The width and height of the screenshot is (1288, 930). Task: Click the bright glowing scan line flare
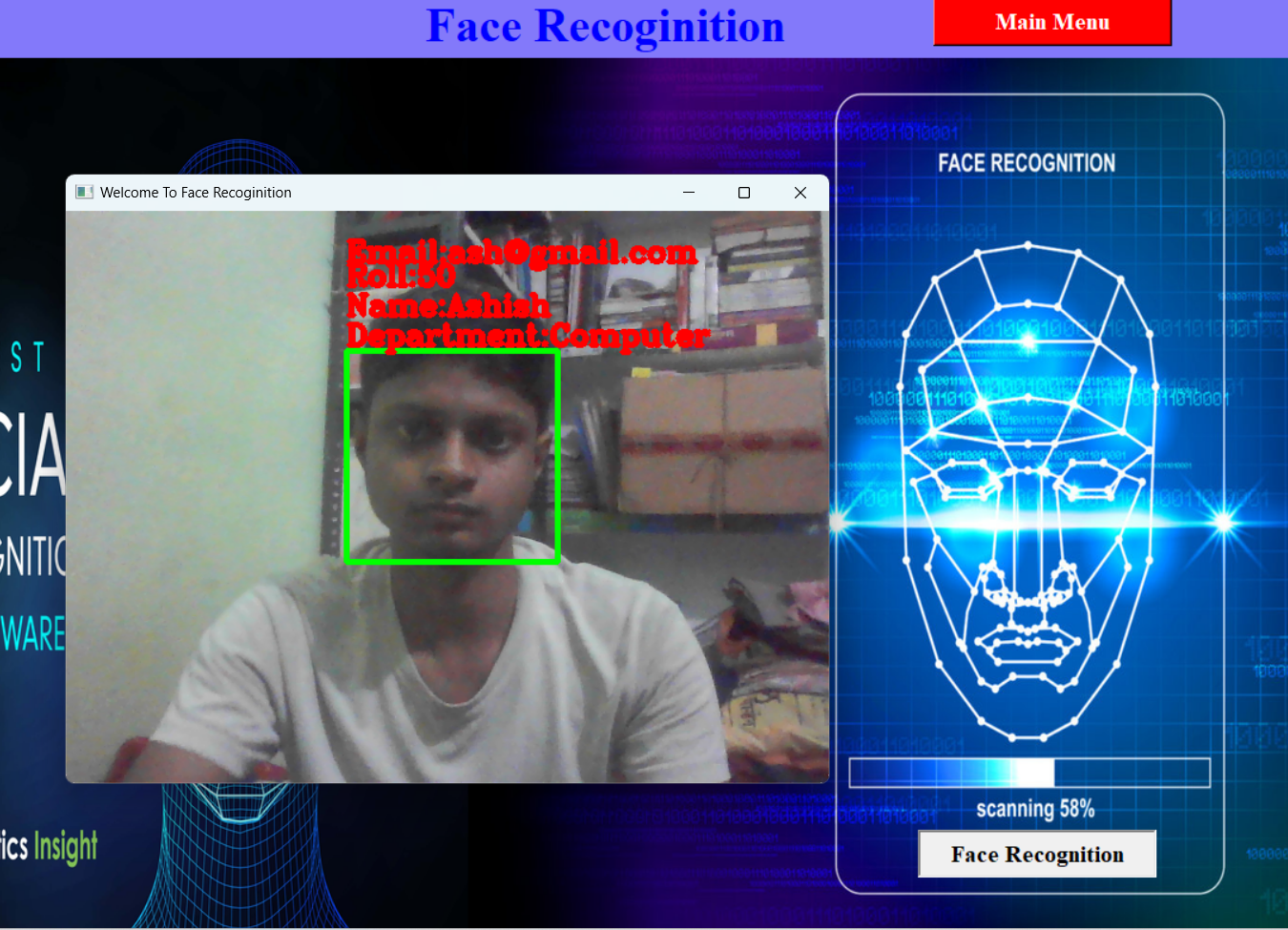pyautogui.click(x=1223, y=522)
